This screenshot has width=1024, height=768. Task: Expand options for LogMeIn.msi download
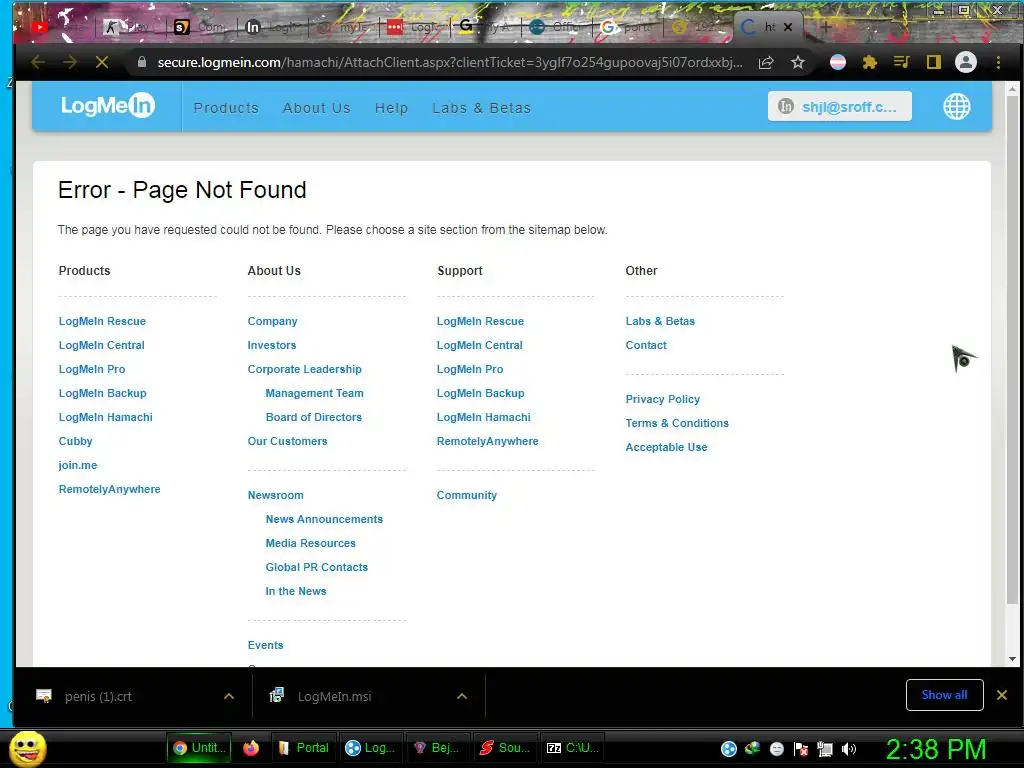coord(462,696)
